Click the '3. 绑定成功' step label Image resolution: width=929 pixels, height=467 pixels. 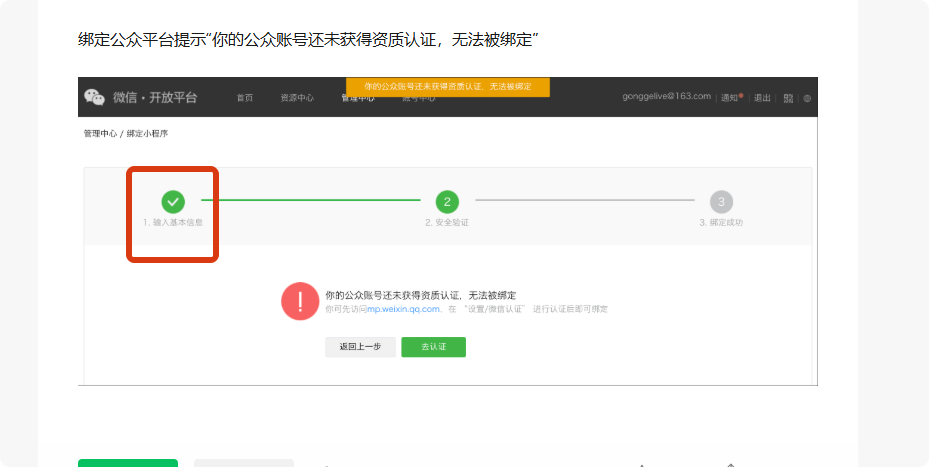pyautogui.click(x=721, y=223)
